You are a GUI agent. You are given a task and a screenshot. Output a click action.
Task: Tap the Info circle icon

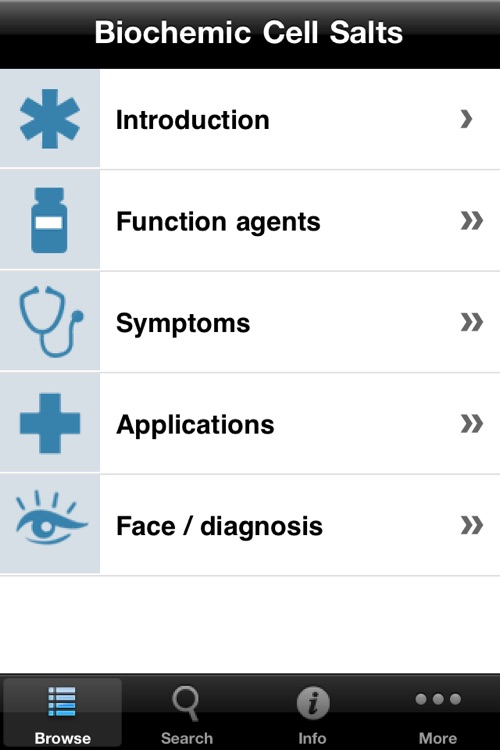[313, 704]
